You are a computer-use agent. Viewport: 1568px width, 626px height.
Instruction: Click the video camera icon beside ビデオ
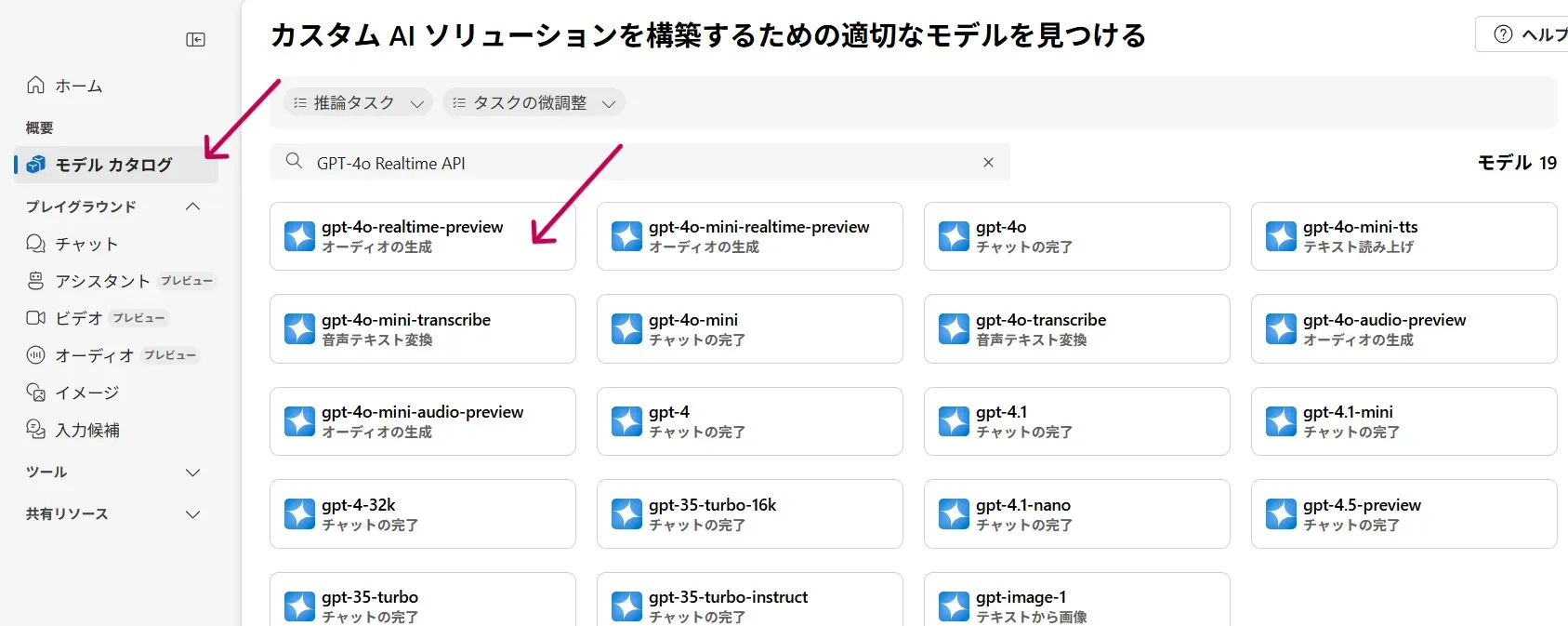pos(35,318)
